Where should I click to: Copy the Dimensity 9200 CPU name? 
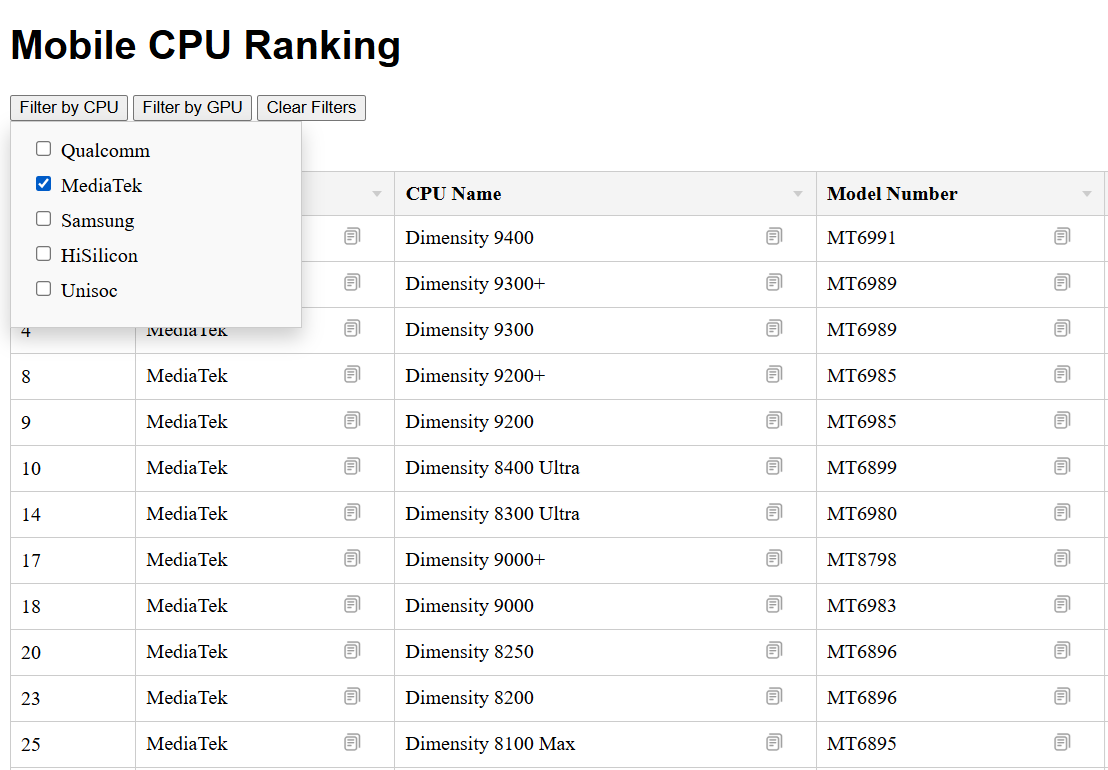coord(774,421)
